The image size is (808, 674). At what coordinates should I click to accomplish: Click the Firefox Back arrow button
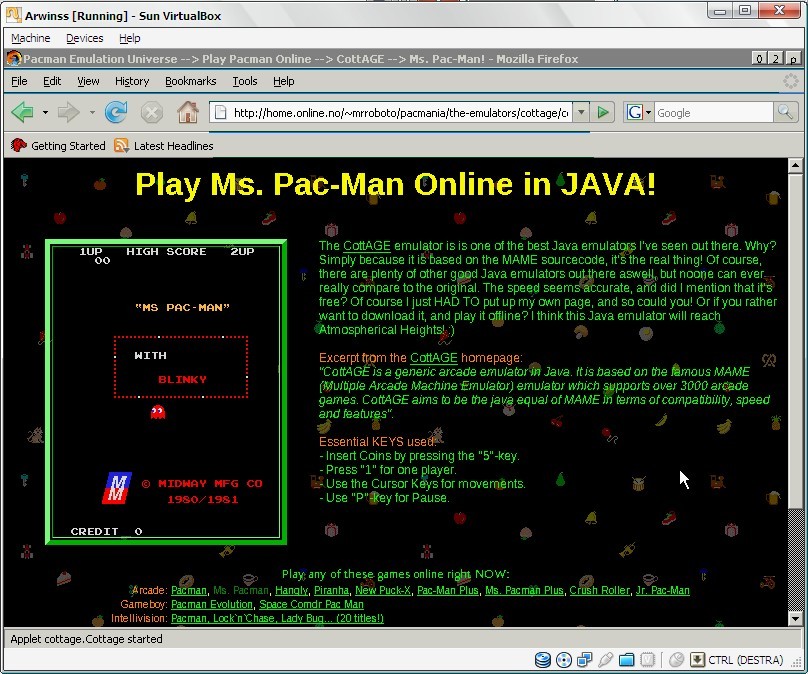point(22,112)
